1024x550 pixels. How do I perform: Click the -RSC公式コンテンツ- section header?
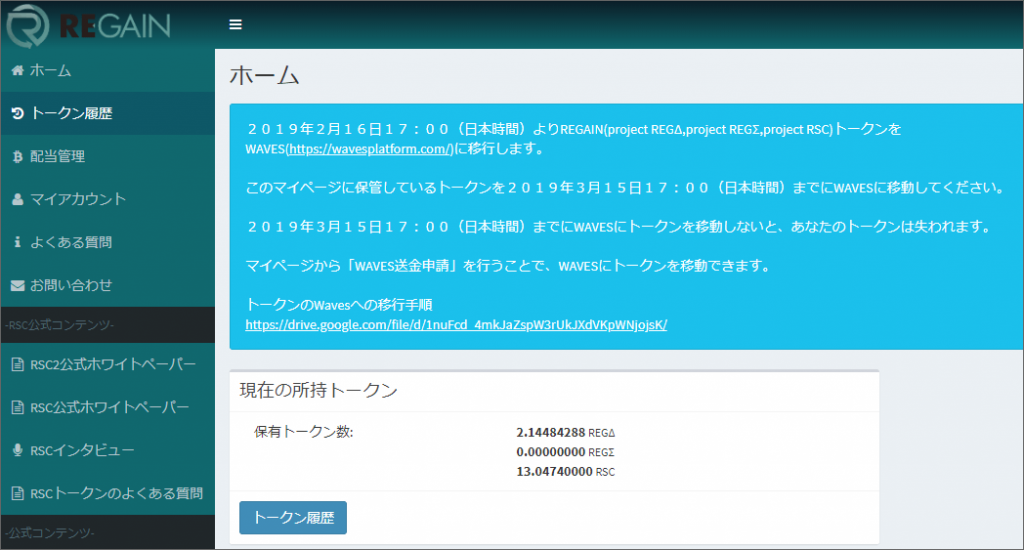click(59, 325)
